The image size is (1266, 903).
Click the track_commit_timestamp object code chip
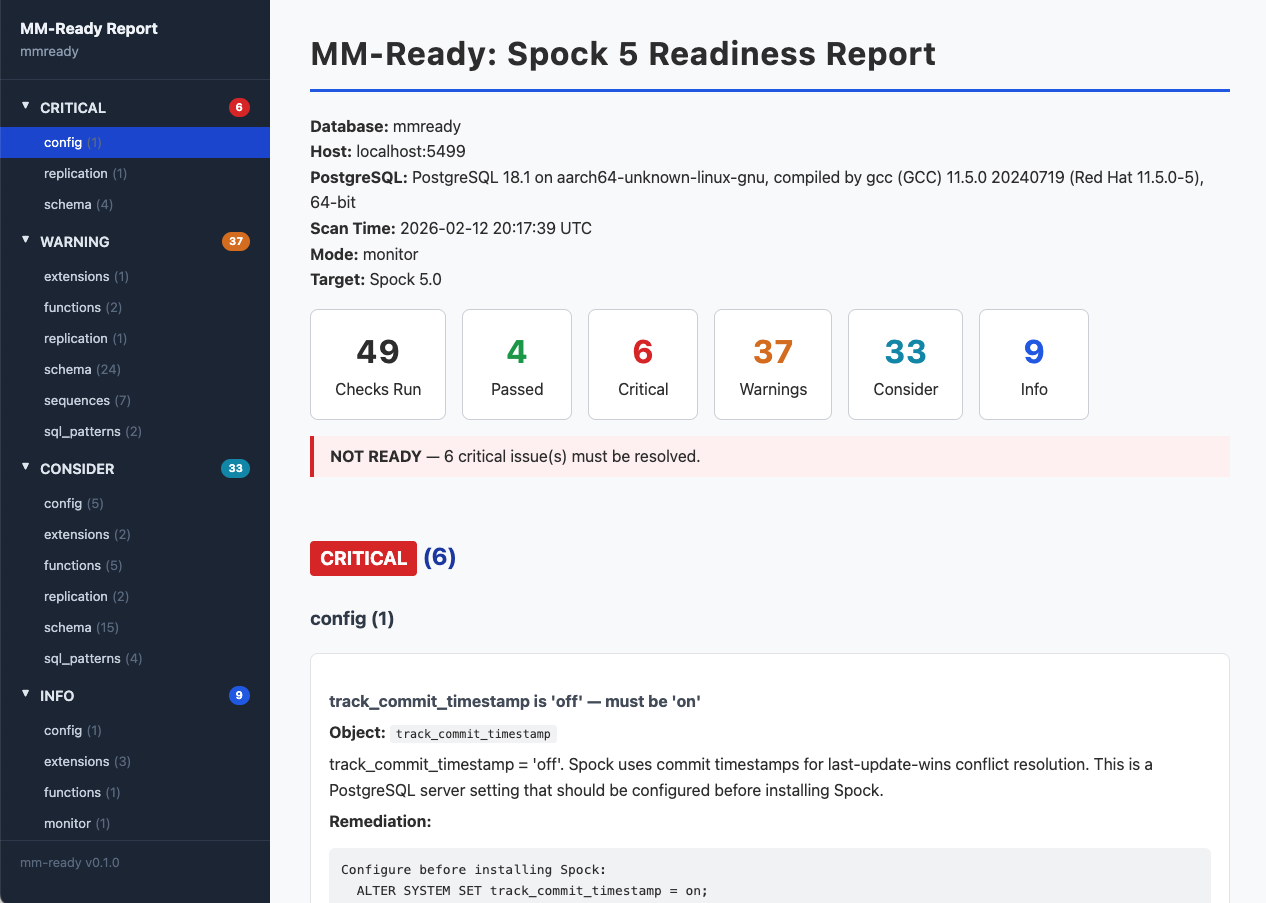point(472,733)
